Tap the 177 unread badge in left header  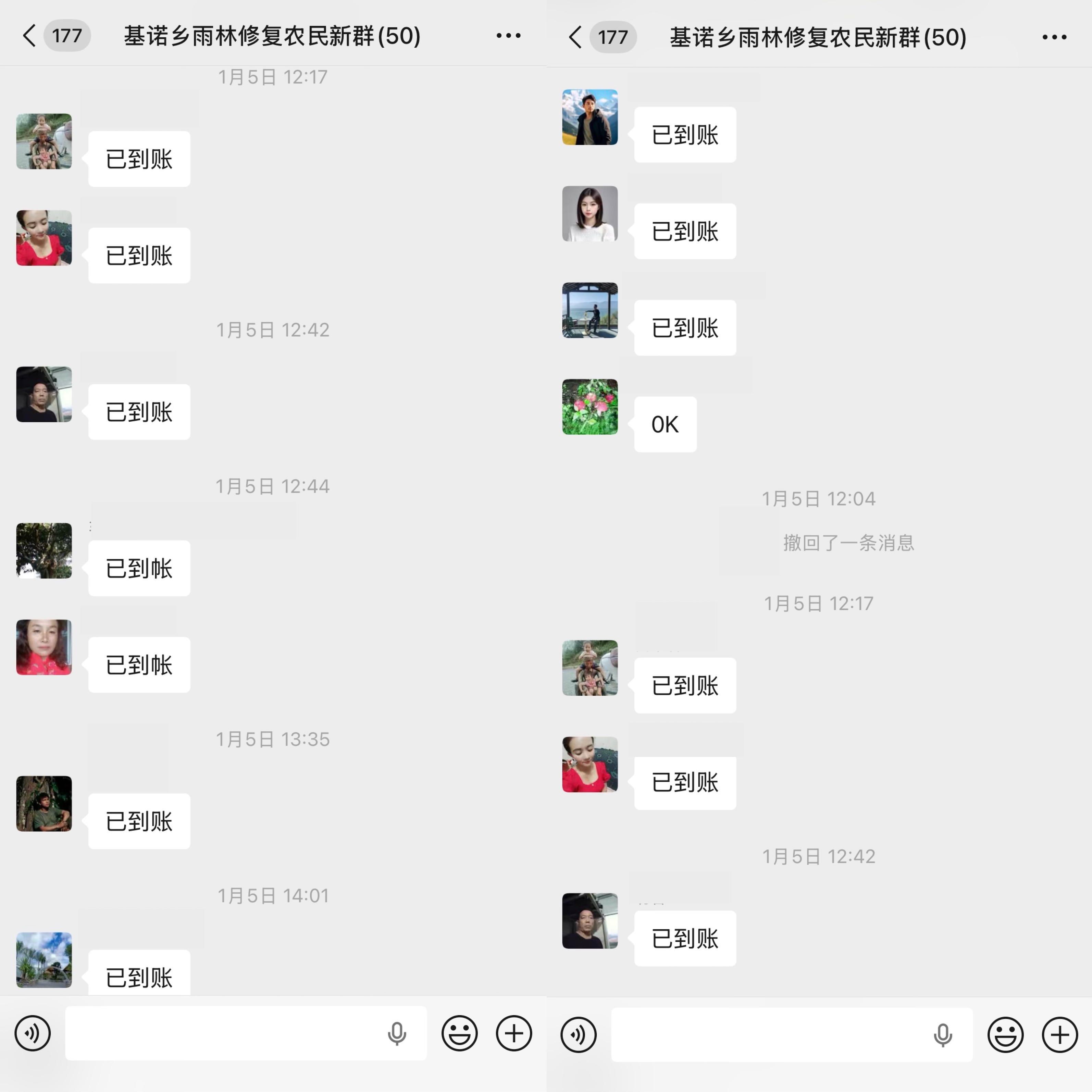[67, 36]
